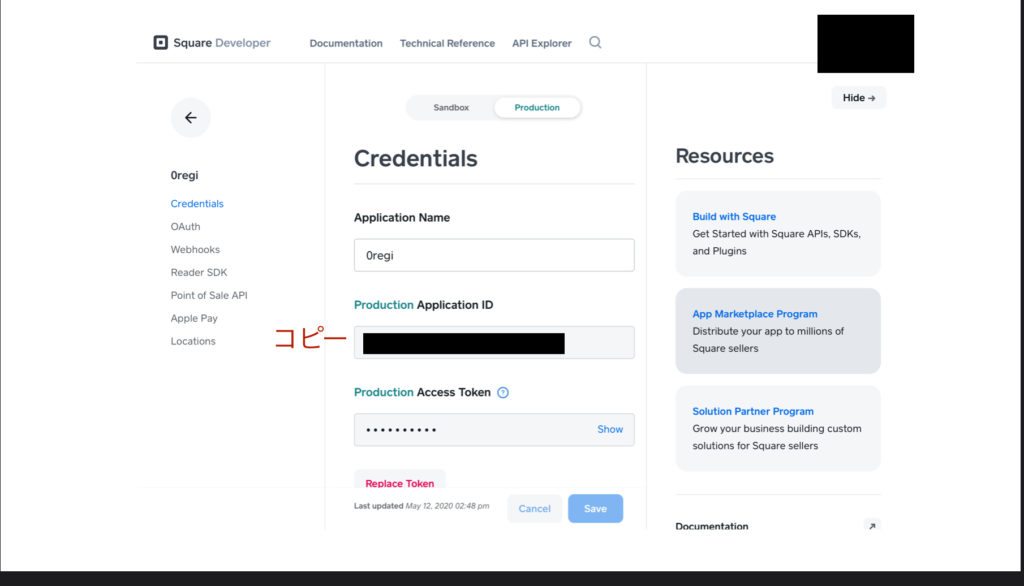Screen dimensions: 1024x586
Task: Click the Replace Token button
Action: pyautogui.click(x=400, y=482)
